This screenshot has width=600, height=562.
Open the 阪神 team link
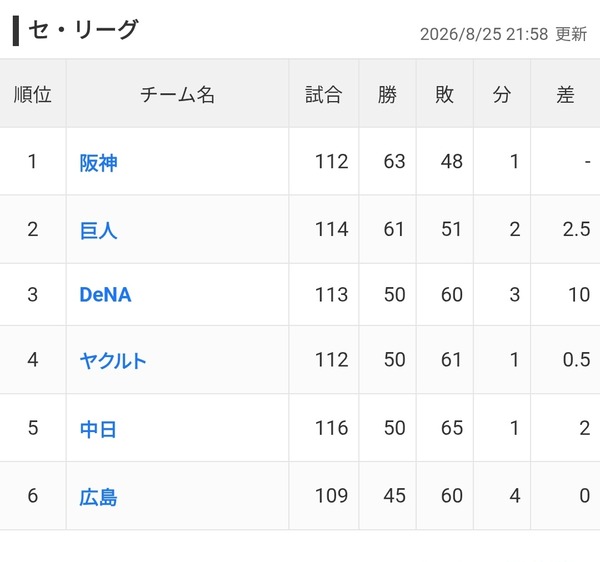pos(98,163)
